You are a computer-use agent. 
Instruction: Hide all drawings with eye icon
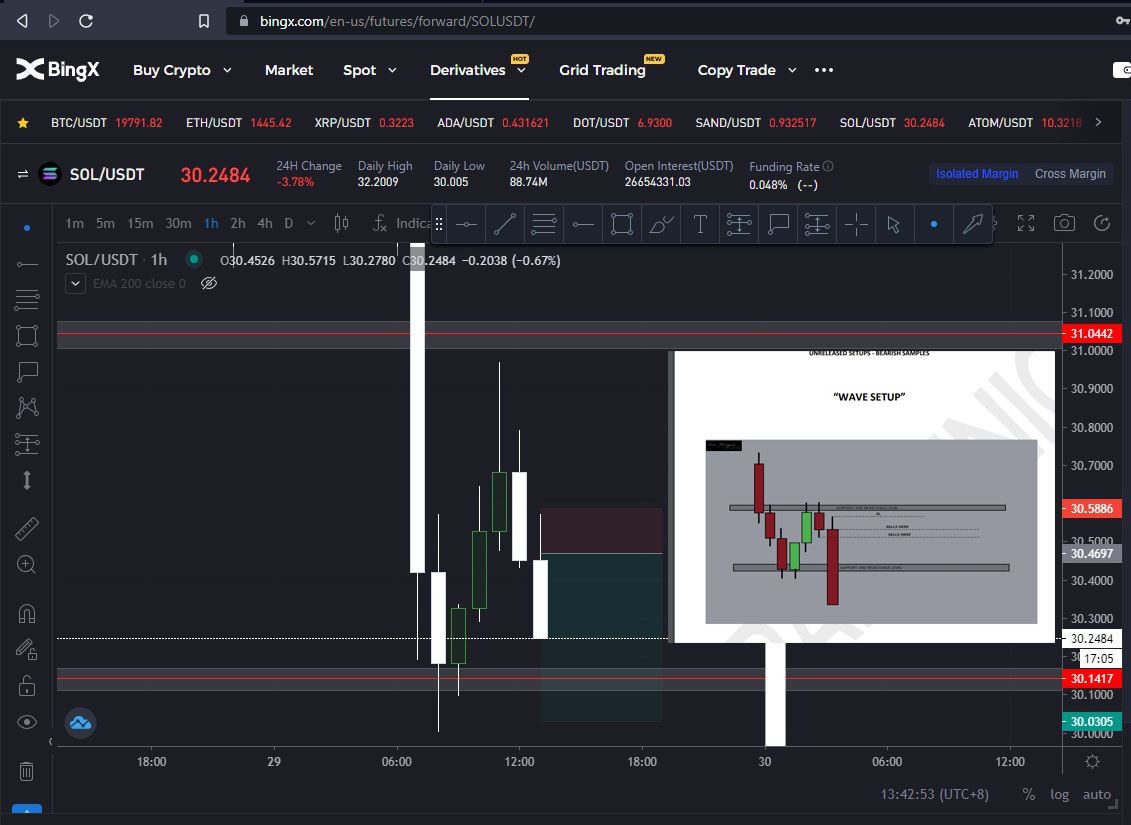click(x=27, y=722)
